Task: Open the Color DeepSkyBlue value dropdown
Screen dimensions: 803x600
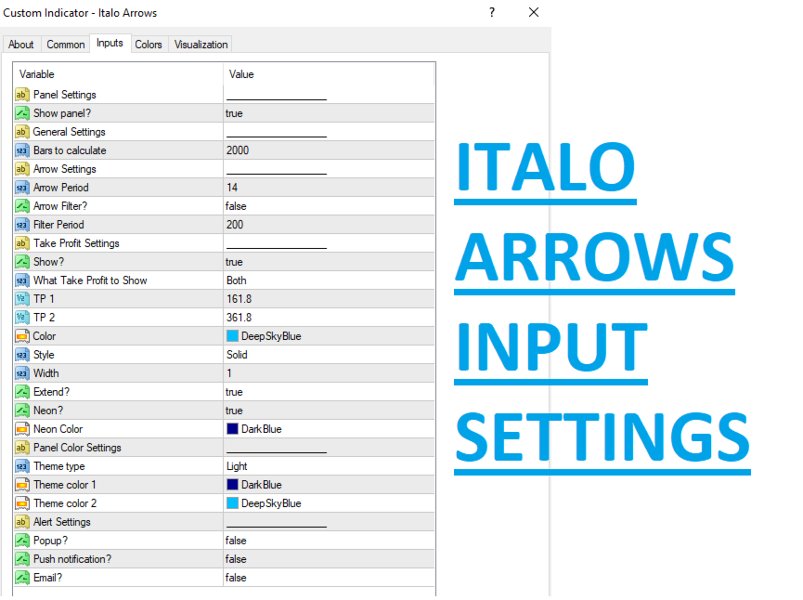Action: click(329, 336)
